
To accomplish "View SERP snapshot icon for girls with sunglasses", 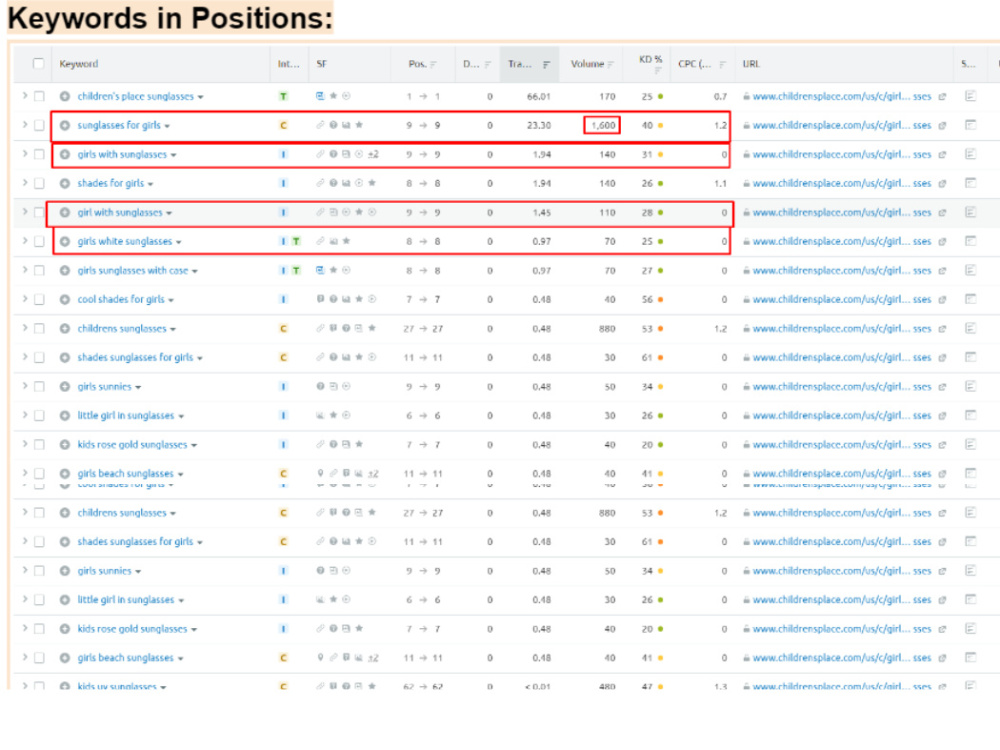I will tap(971, 154).
